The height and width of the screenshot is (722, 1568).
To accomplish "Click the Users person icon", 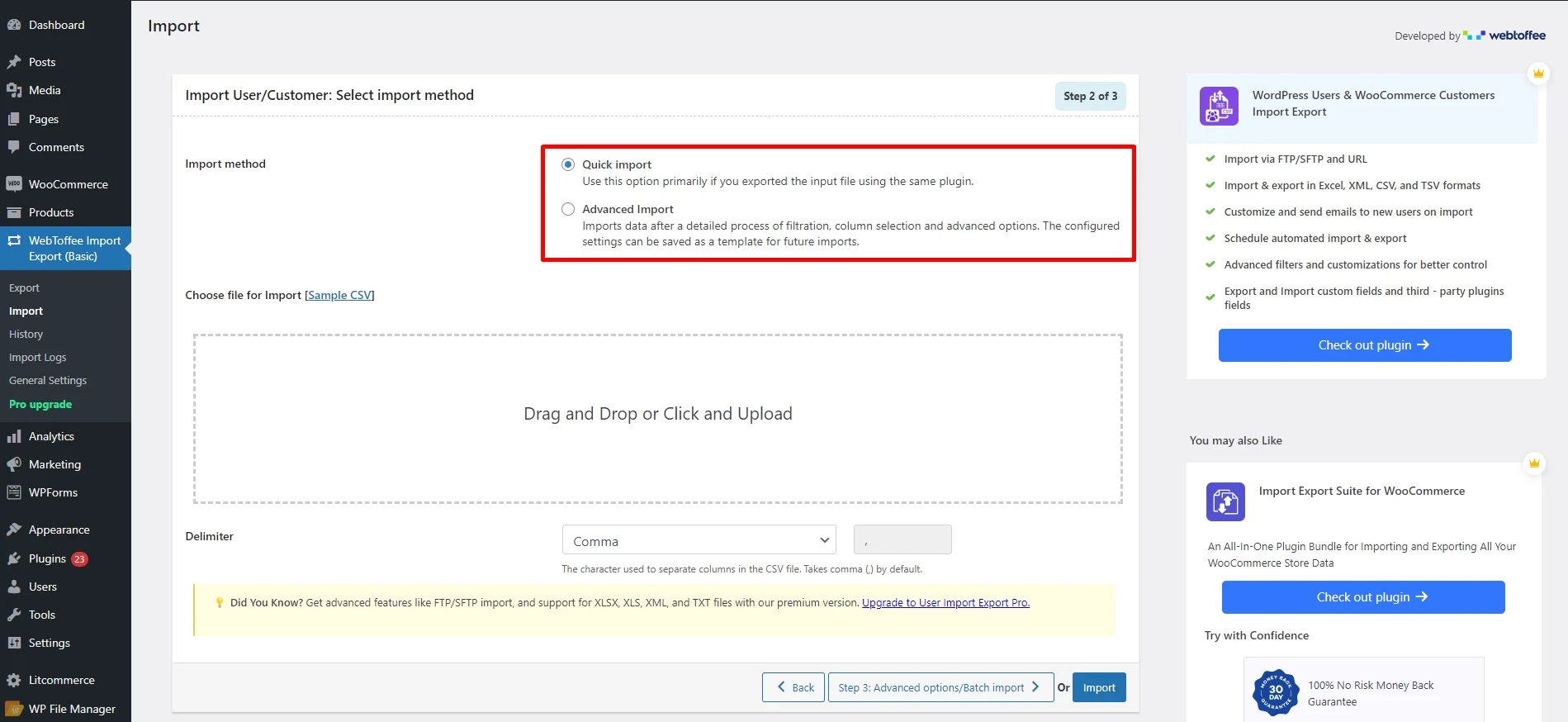I will (x=14, y=587).
